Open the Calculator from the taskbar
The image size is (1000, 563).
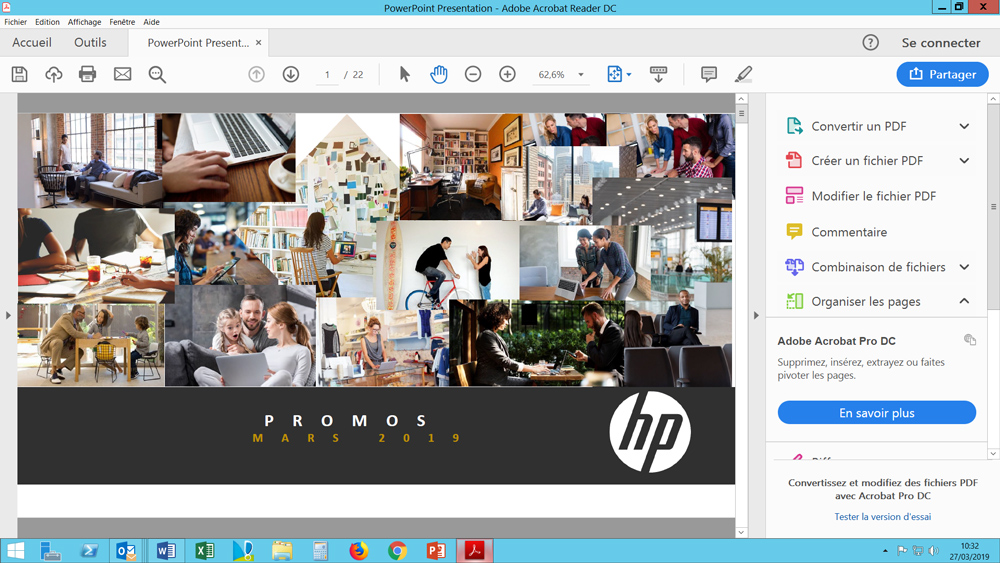[x=320, y=551]
